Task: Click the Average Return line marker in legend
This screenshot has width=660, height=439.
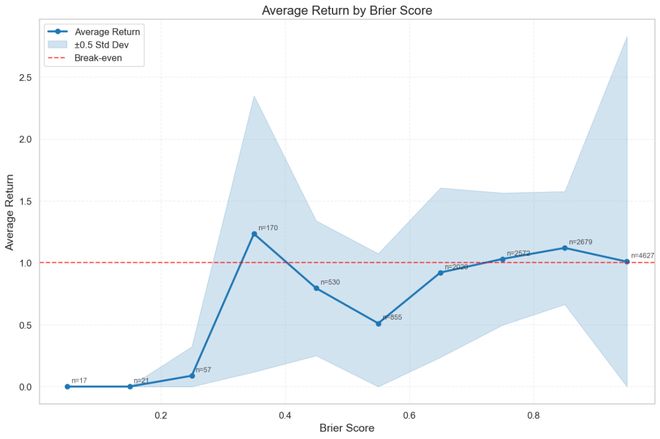Action: [x=59, y=31]
